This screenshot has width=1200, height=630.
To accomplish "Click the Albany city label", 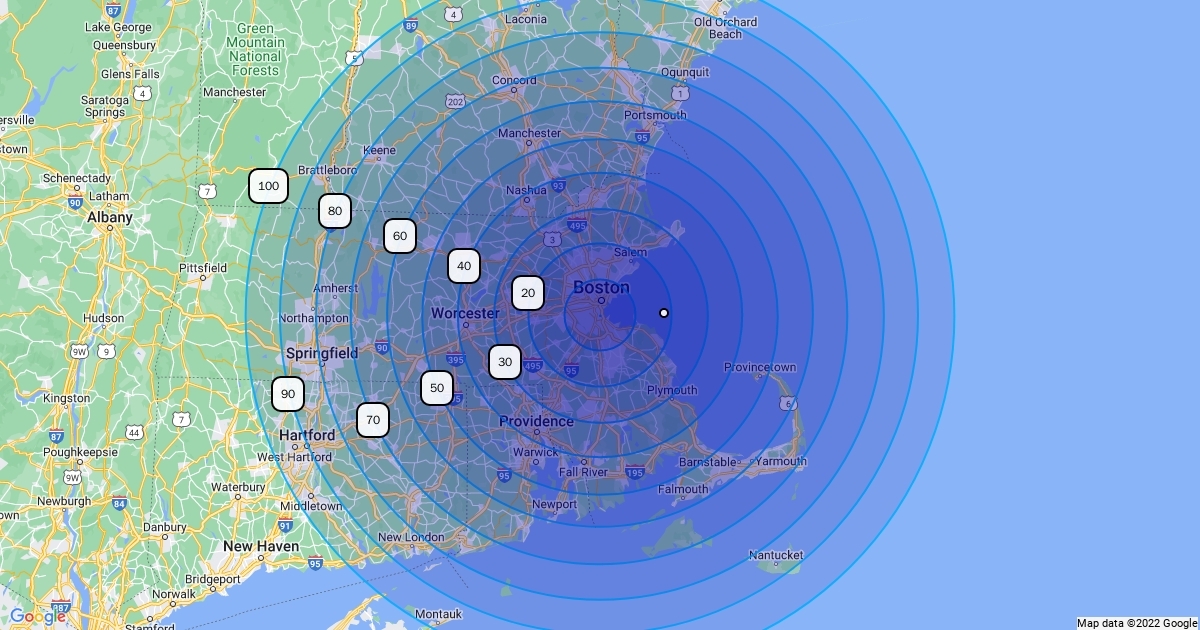I will point(110,217).
